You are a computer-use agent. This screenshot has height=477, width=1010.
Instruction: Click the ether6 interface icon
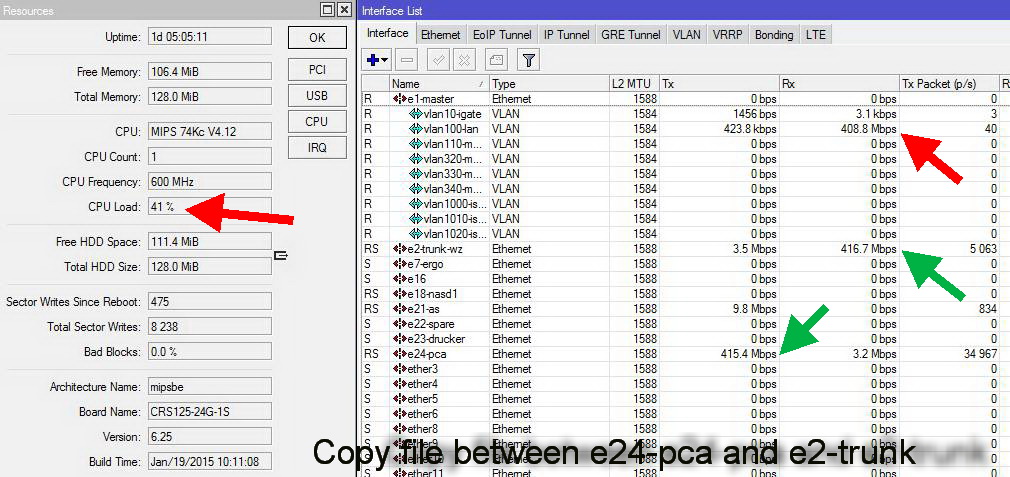click(x=399, y=414)
